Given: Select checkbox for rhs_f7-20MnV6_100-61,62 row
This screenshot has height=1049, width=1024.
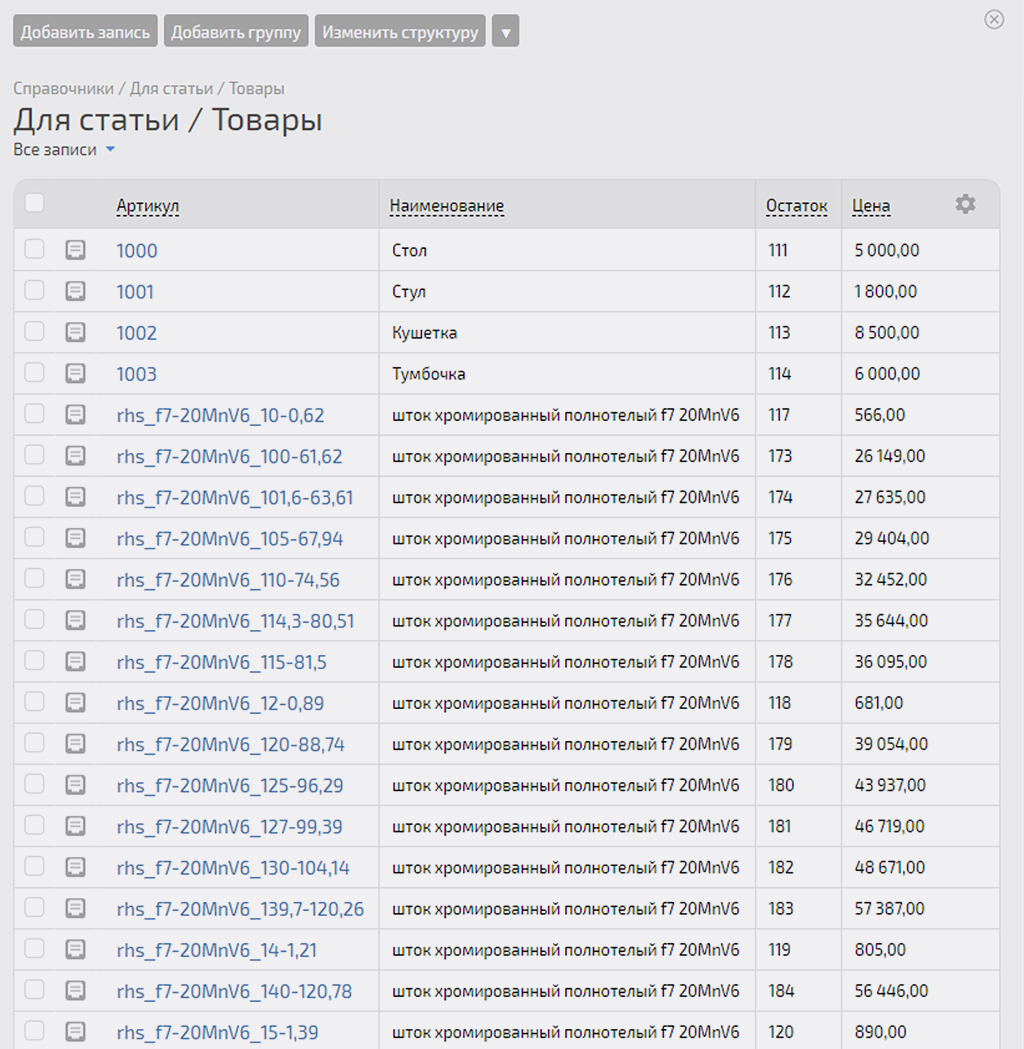Looking at the screenshot, I should [34, 455].
